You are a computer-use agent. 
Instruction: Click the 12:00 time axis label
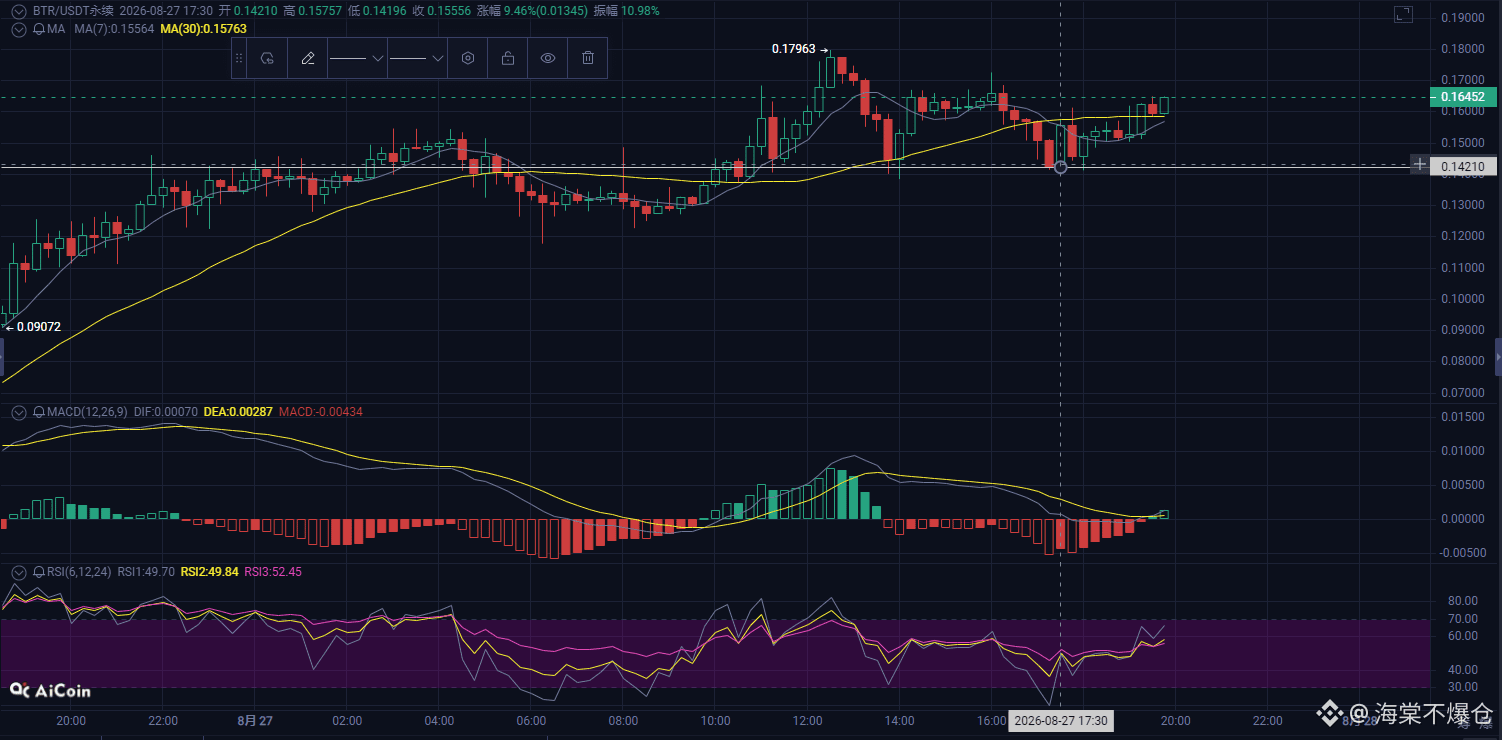(807, 721)
